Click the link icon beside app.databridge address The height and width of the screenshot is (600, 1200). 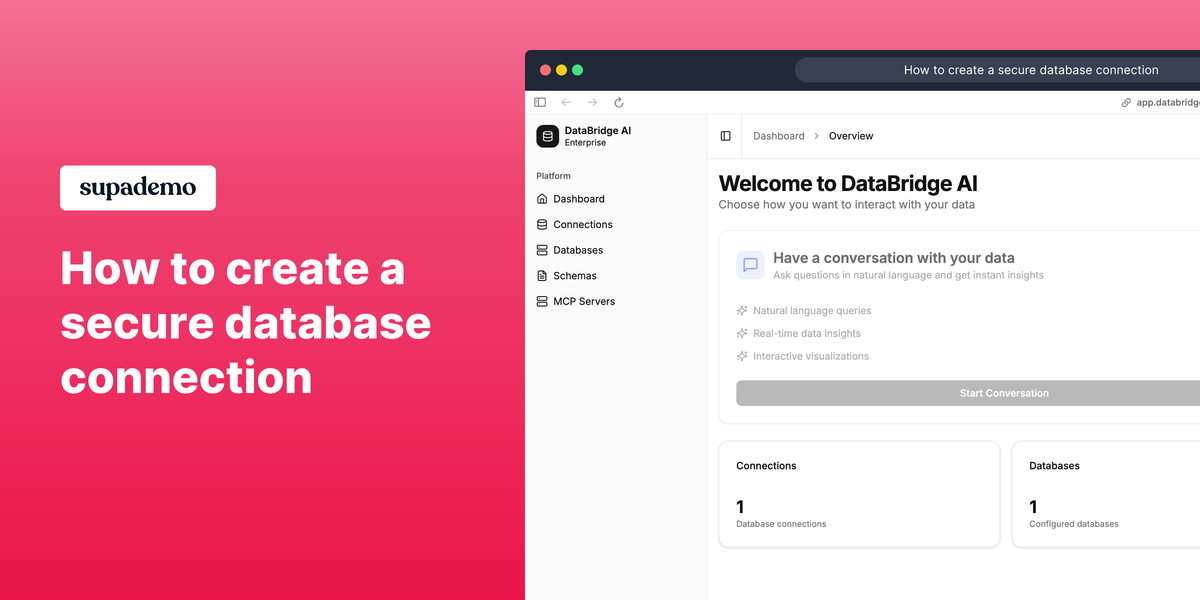coord(1127,101)
